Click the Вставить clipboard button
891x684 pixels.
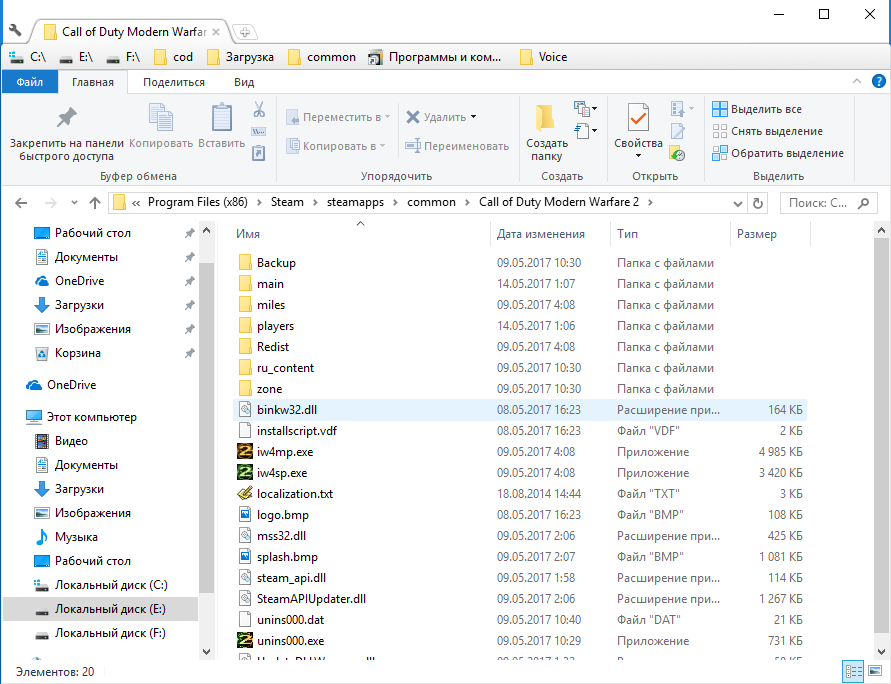(222, 126)
